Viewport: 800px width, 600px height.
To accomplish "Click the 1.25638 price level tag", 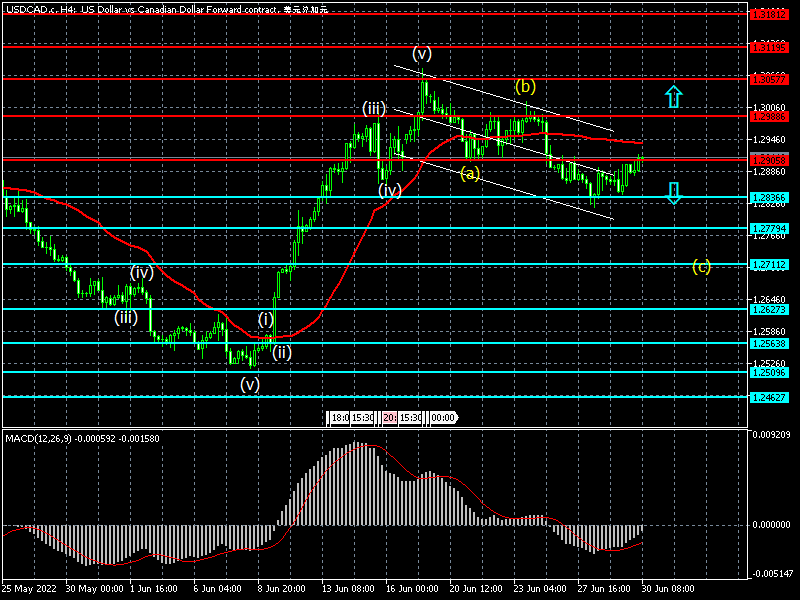I will 769,344.
